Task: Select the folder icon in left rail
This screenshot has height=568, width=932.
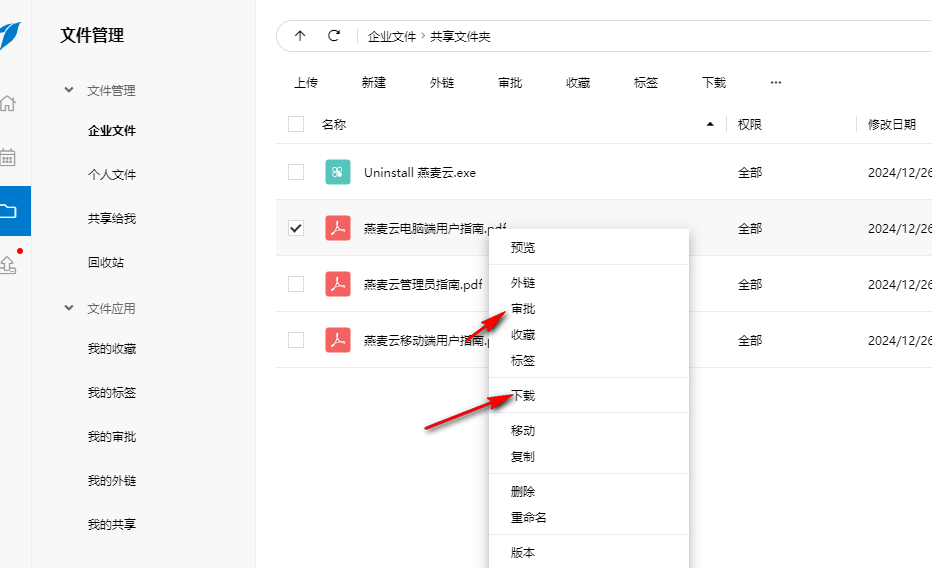Action: pyautogui.click(x=8, y=211)
